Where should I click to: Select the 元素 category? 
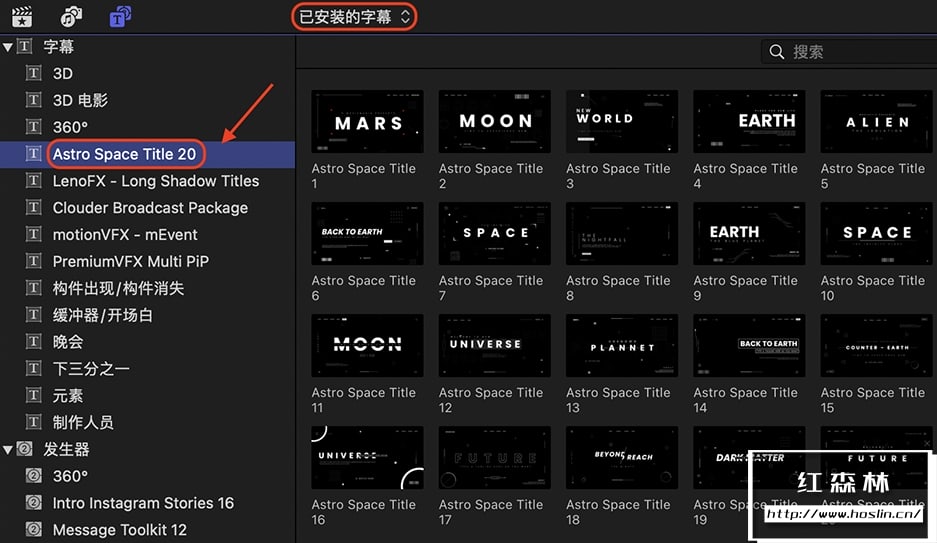(68, 395)
